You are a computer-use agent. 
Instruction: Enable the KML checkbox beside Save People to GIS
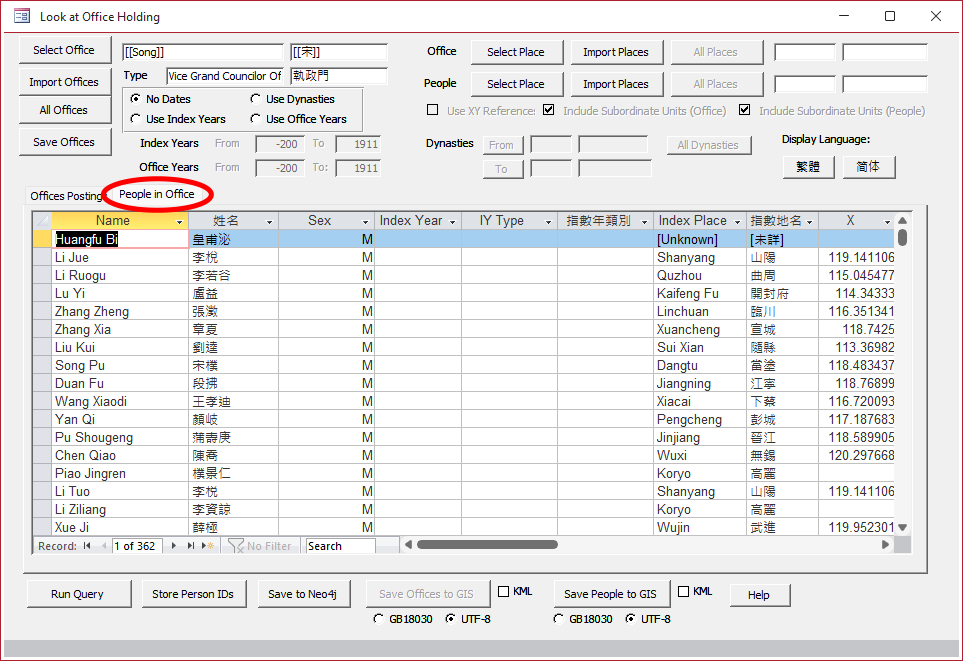pyautogui.click(x=684, y=592)
